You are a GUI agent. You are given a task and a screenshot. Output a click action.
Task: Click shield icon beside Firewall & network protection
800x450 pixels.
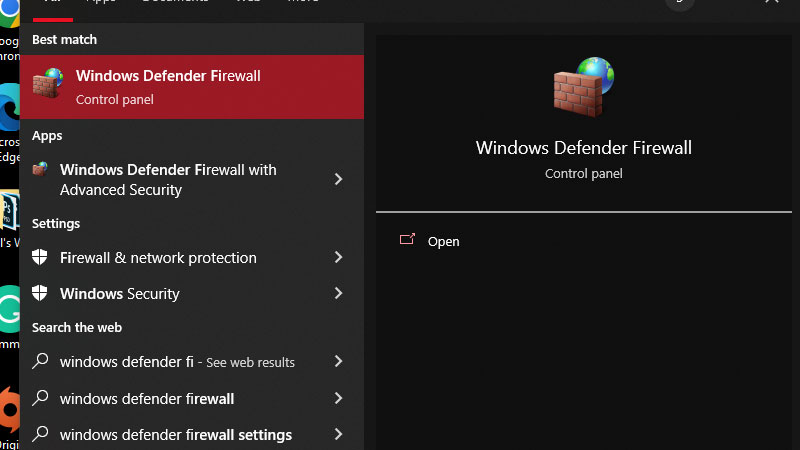coord(40,257)
